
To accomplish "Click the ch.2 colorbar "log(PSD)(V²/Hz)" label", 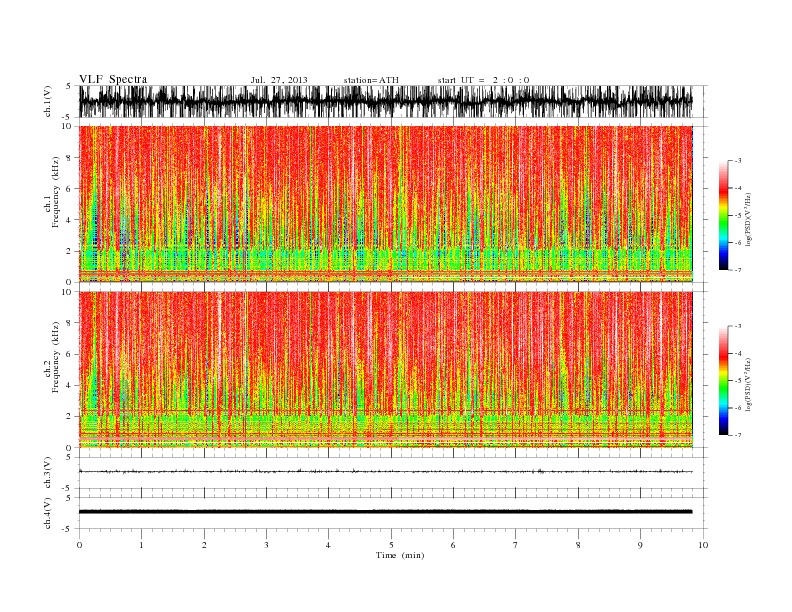I will pyautogui.click(x=749, y=384).
